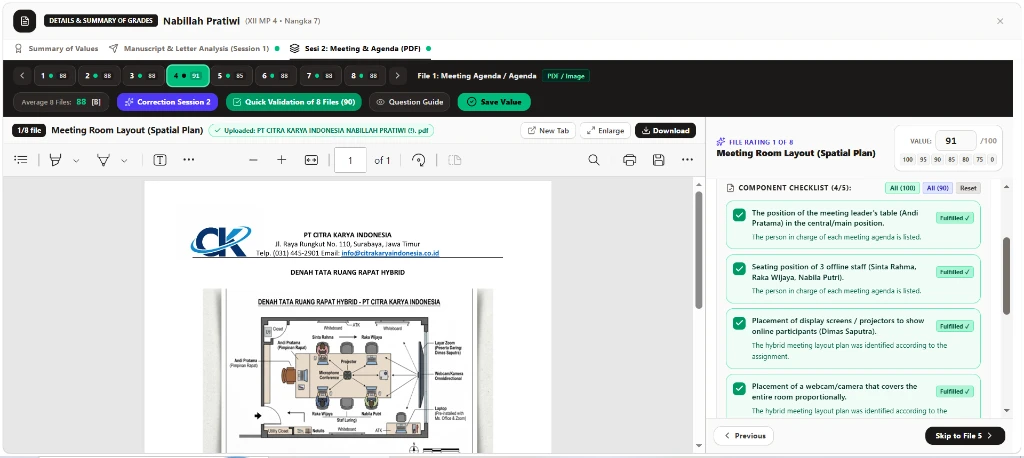1024x458 pixels.
Task: Zoom out with the minus icon
Action: pos(253,160)
